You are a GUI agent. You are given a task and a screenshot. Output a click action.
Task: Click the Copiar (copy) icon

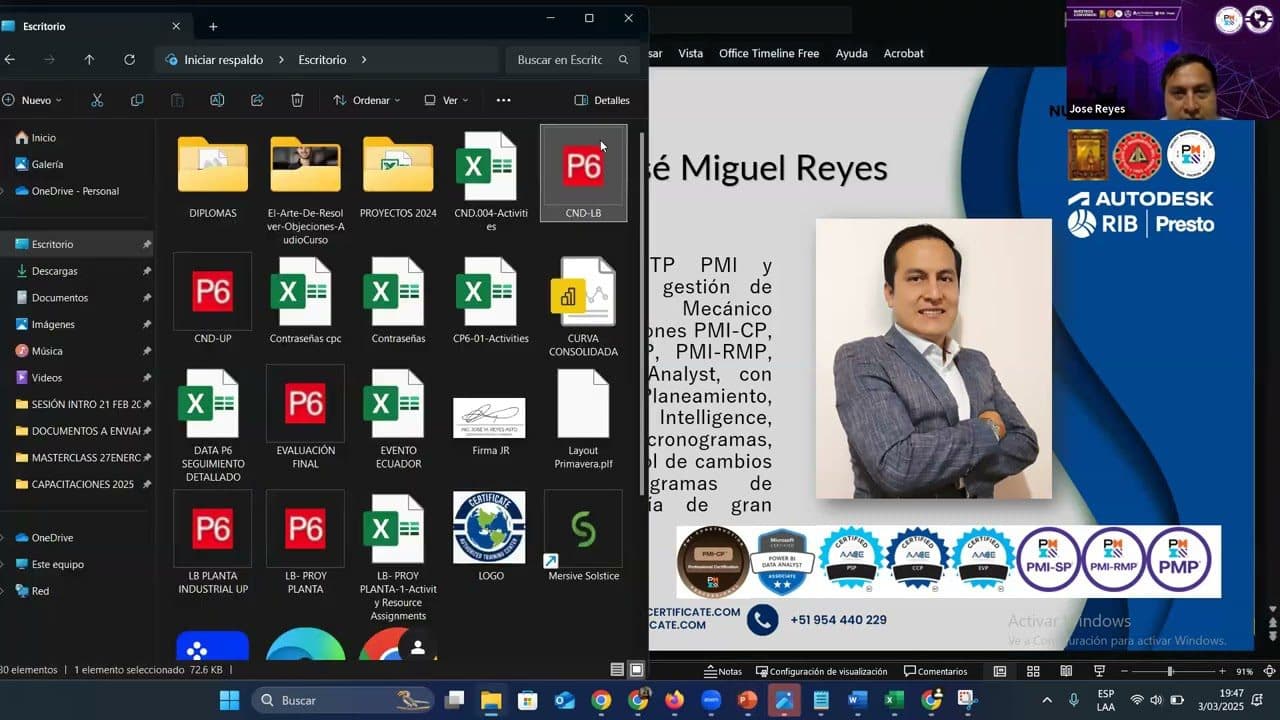pyautogui.click(x=137, y=100)
